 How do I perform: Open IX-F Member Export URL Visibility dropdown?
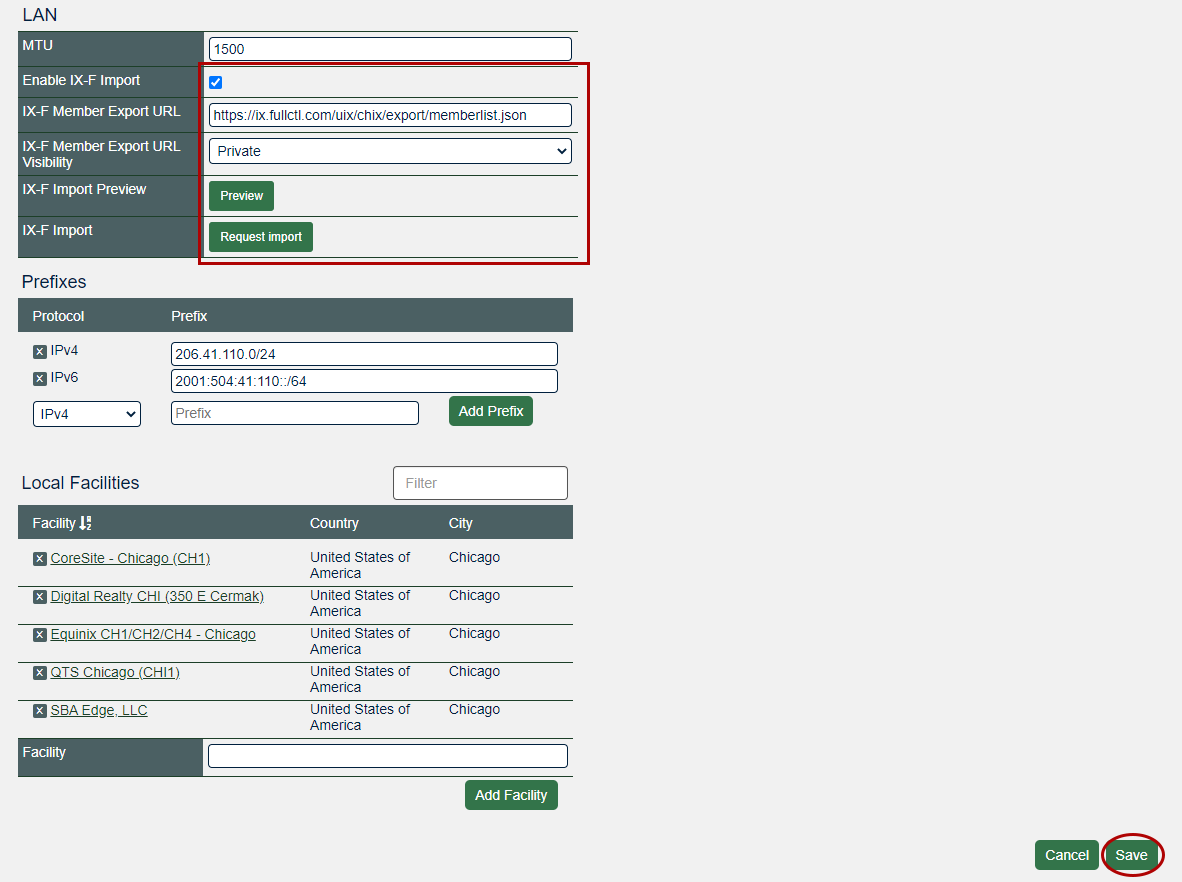390,151
